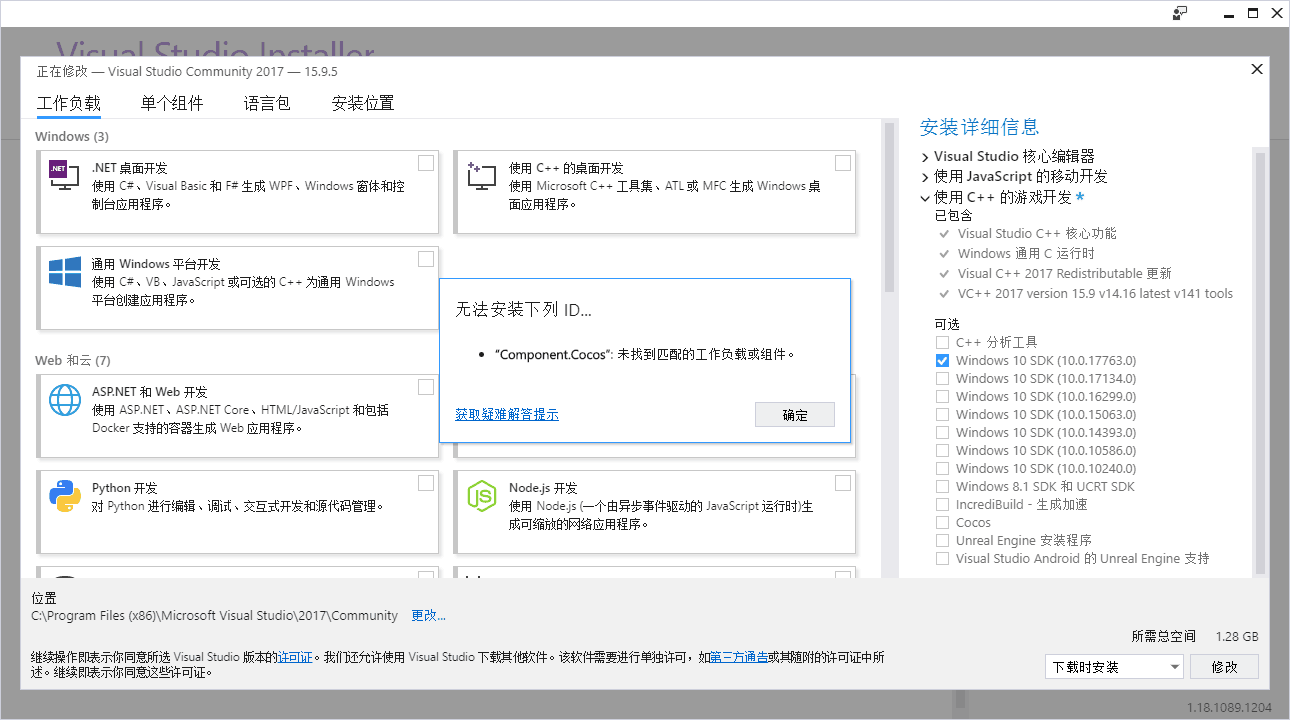Tick the 使用 C++ 的桌面开发 workload checkbox
The image size is (1290, 720).
click(843, 163)
